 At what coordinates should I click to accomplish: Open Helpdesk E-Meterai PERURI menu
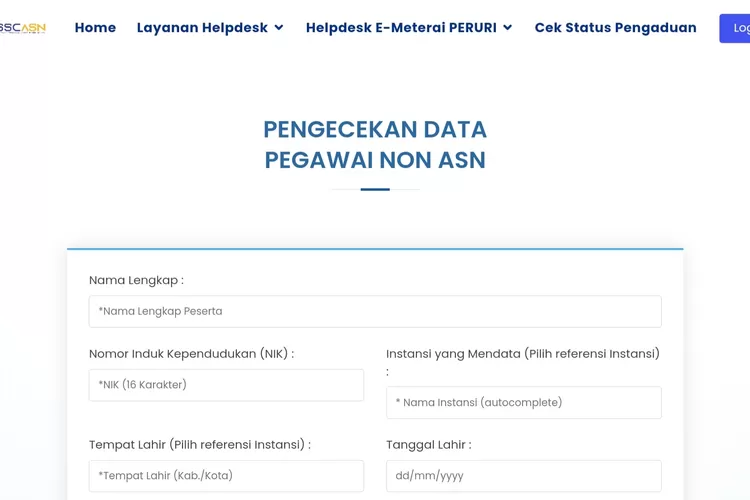tap(401, 28)
